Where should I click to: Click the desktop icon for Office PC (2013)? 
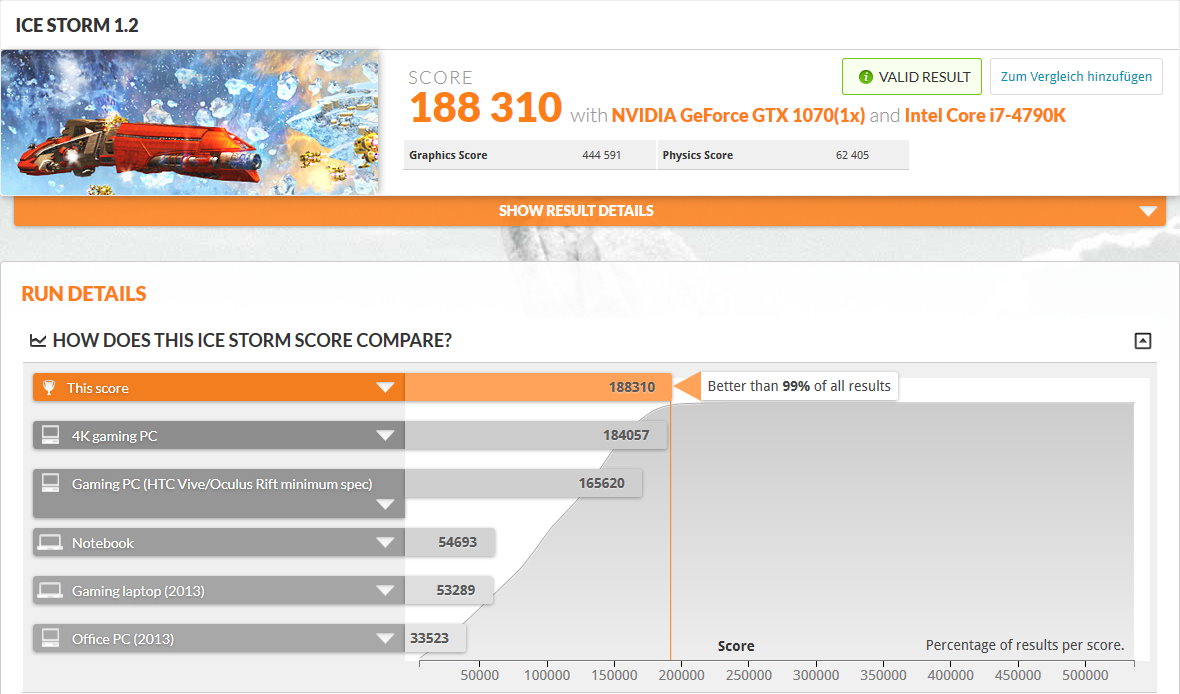point(50,638)
